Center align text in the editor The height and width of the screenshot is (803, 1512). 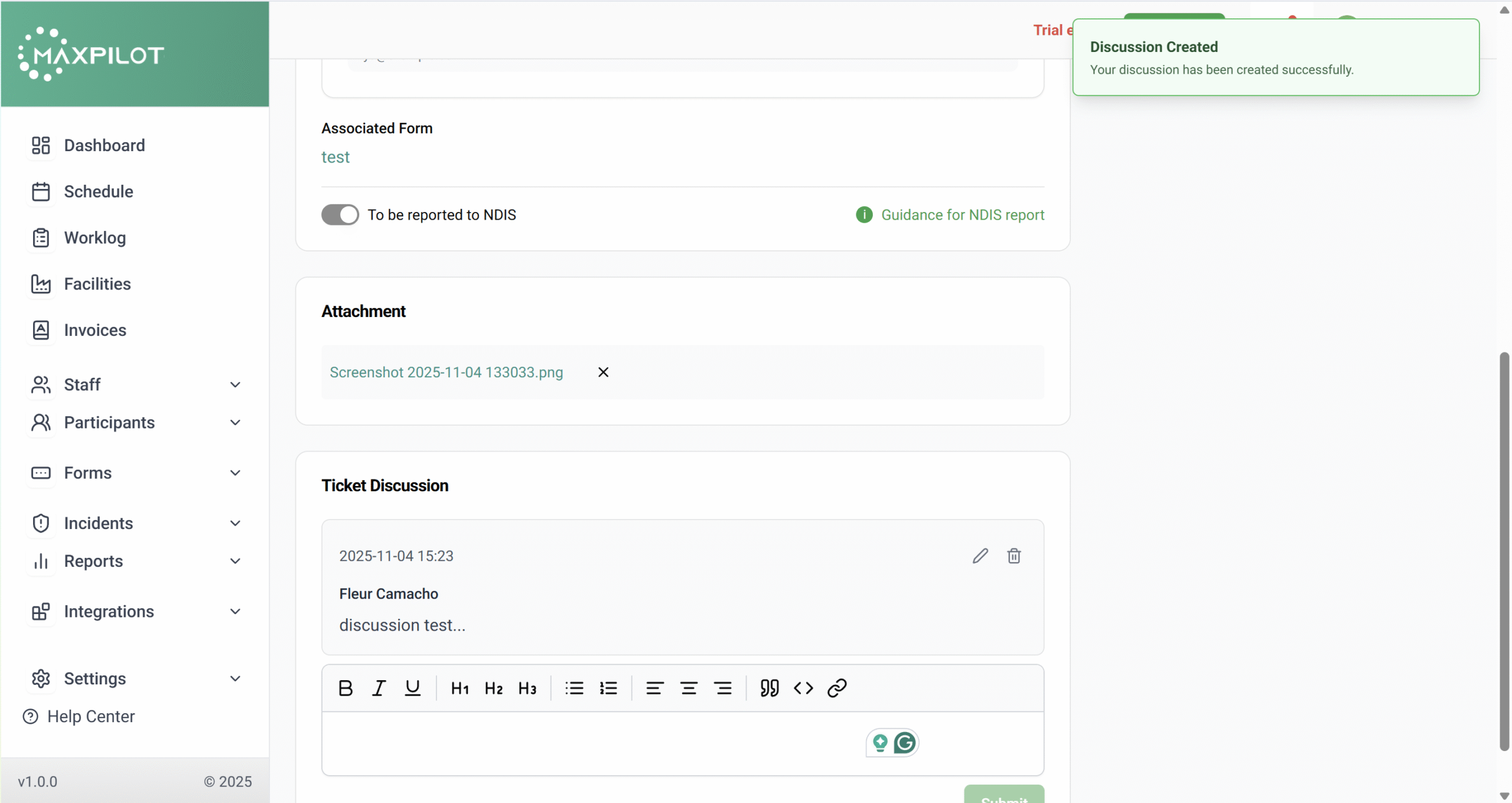[689, 688]
